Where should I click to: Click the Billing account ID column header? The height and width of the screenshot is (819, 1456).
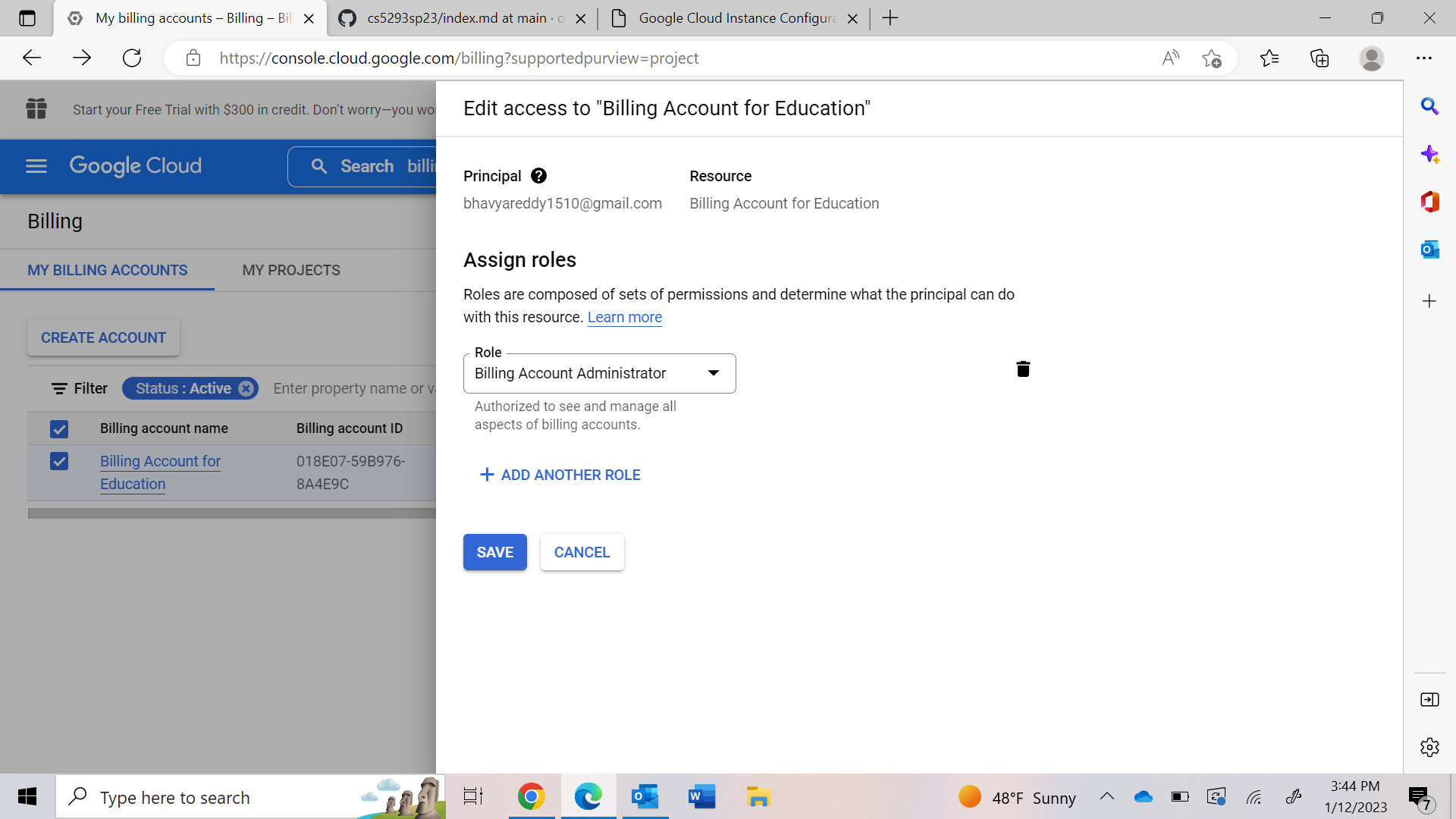click(350, 428)
